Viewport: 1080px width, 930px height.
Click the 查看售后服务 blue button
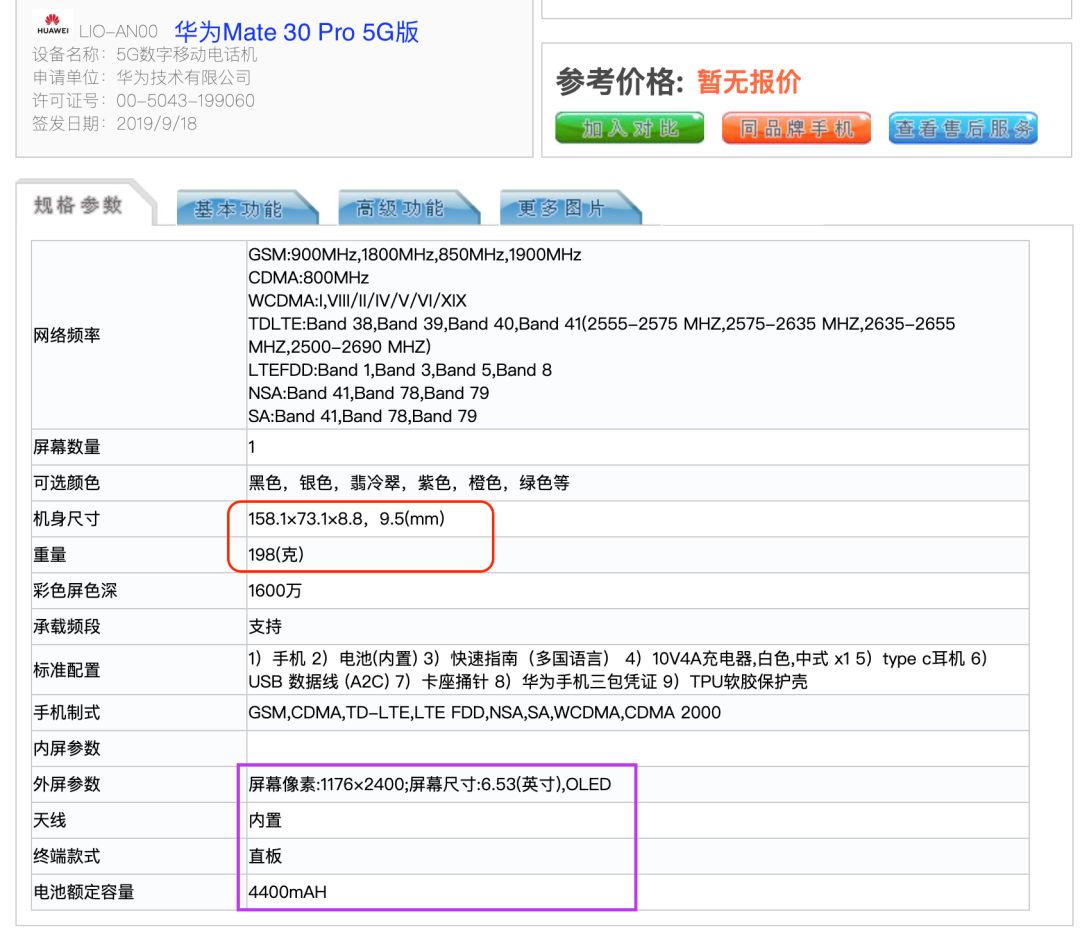(963, 128)
